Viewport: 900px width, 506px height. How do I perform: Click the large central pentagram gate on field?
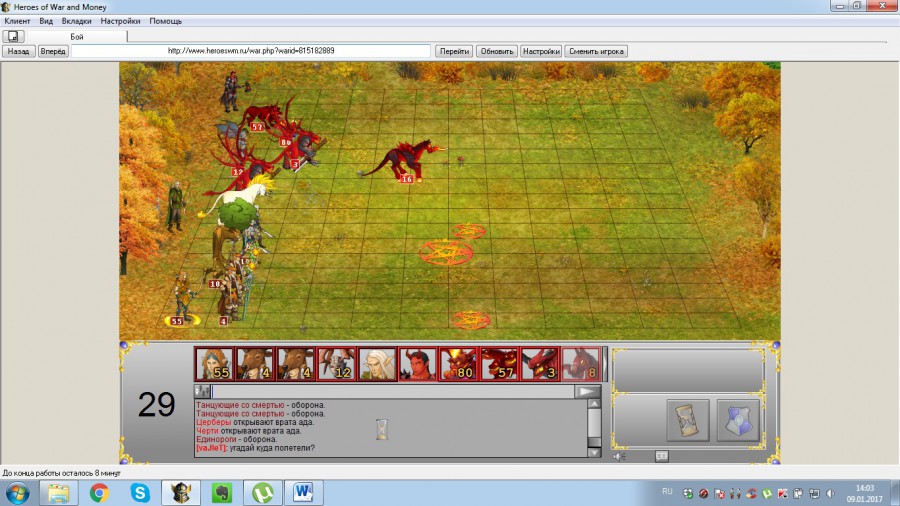[446, 252]
